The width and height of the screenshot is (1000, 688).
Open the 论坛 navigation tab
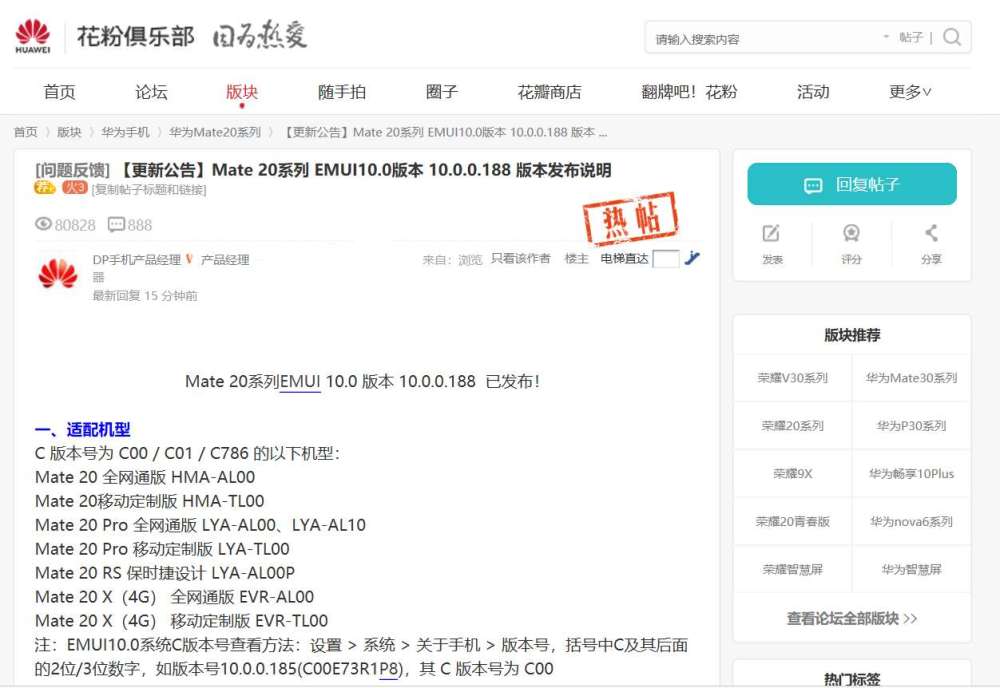point(151,92)
